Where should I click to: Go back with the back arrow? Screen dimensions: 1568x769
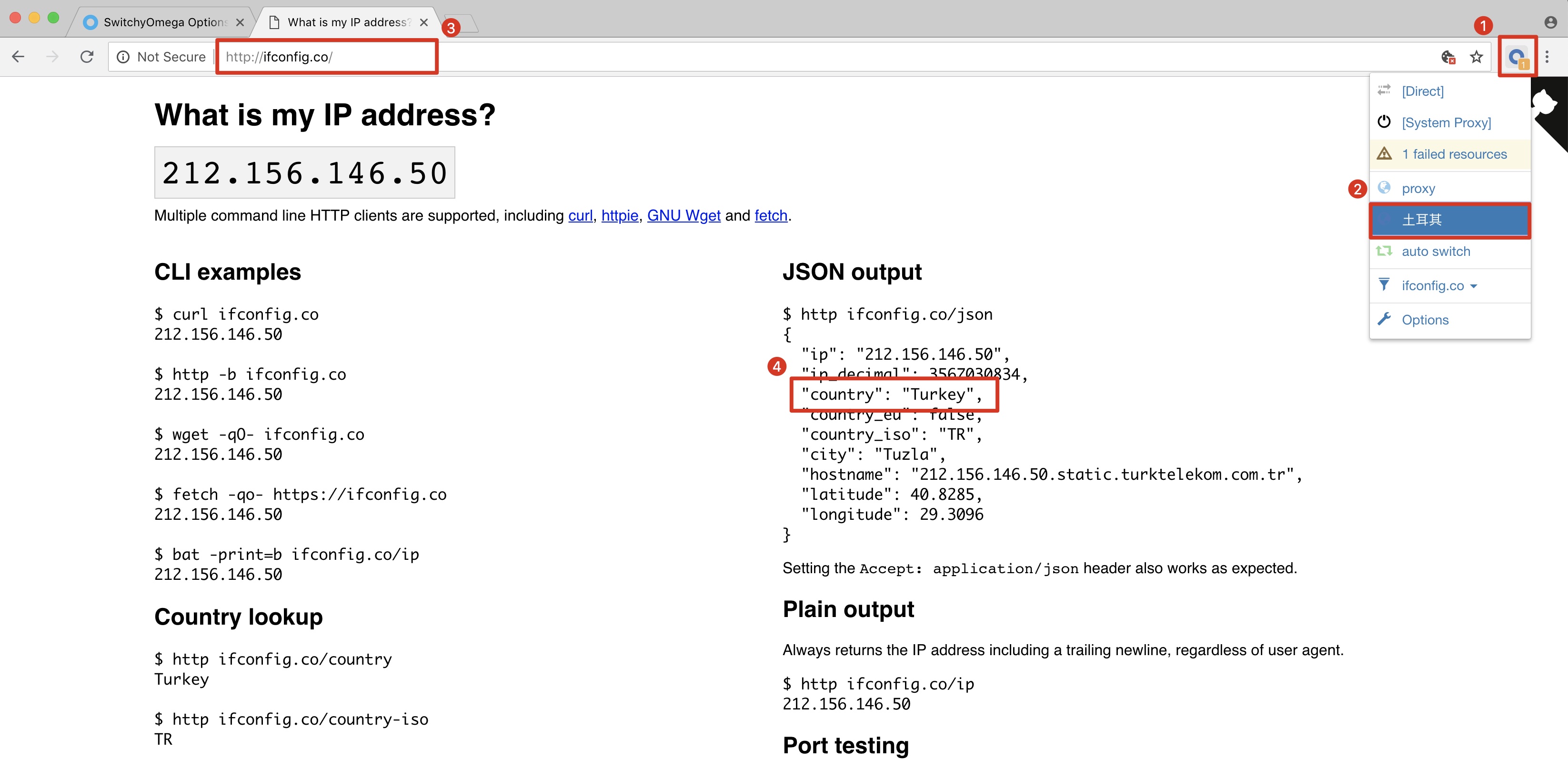pos(18,57)
